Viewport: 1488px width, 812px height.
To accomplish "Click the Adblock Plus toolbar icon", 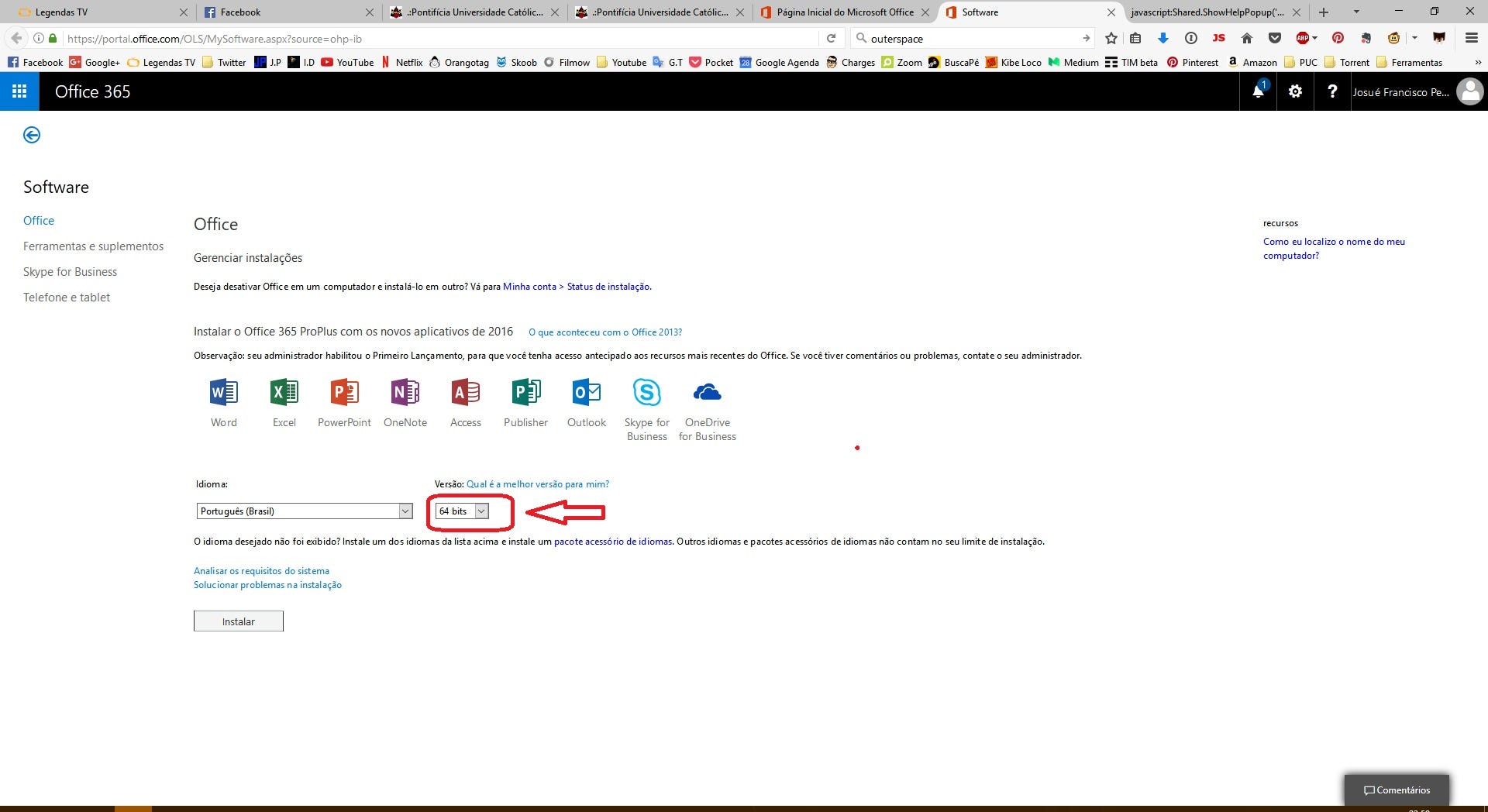I will (x=1303, y=38).
